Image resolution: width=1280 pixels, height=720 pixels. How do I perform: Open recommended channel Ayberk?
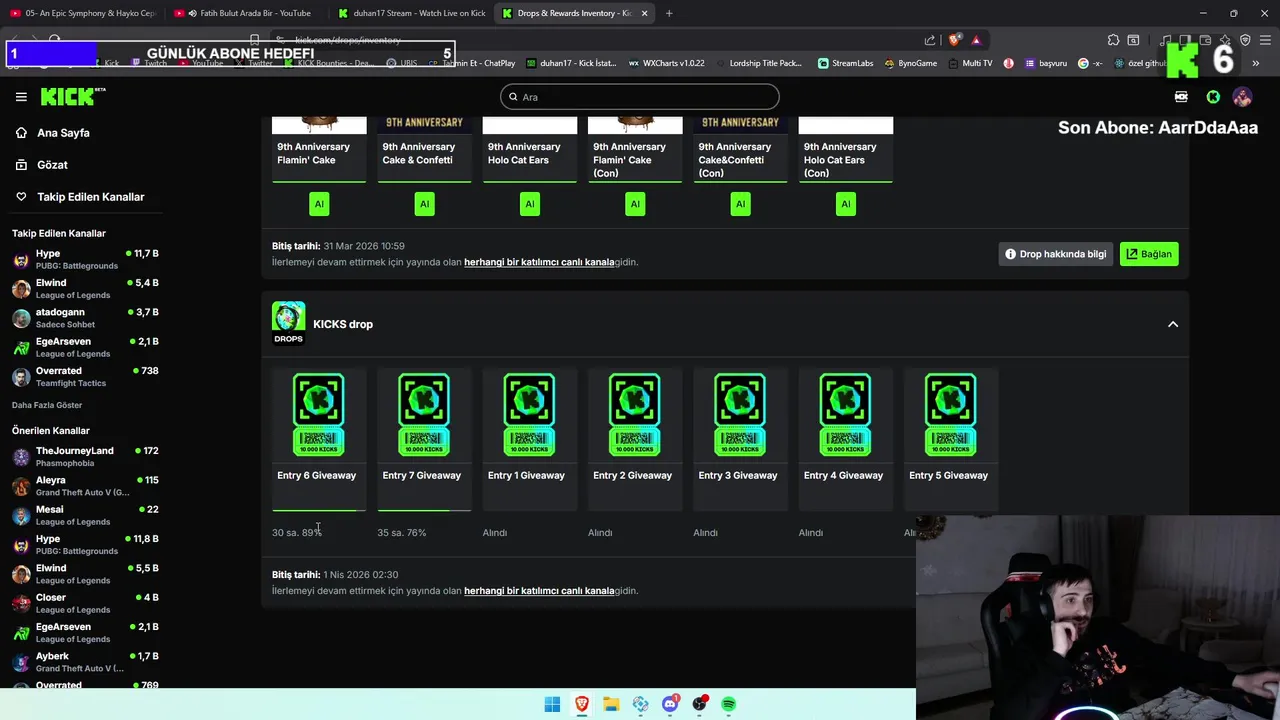click(85, 662)
